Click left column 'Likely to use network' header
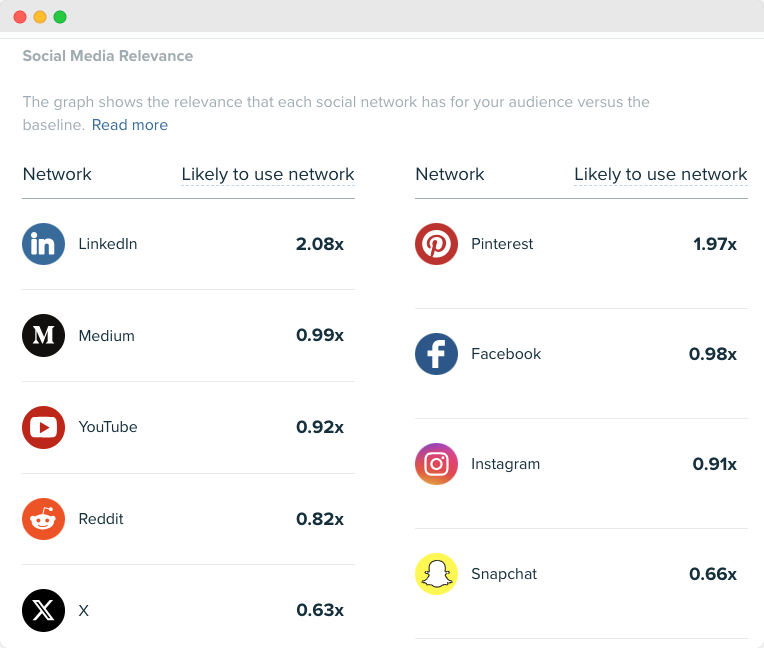Screen dimensions: 764x648 (x=267, y=174)
